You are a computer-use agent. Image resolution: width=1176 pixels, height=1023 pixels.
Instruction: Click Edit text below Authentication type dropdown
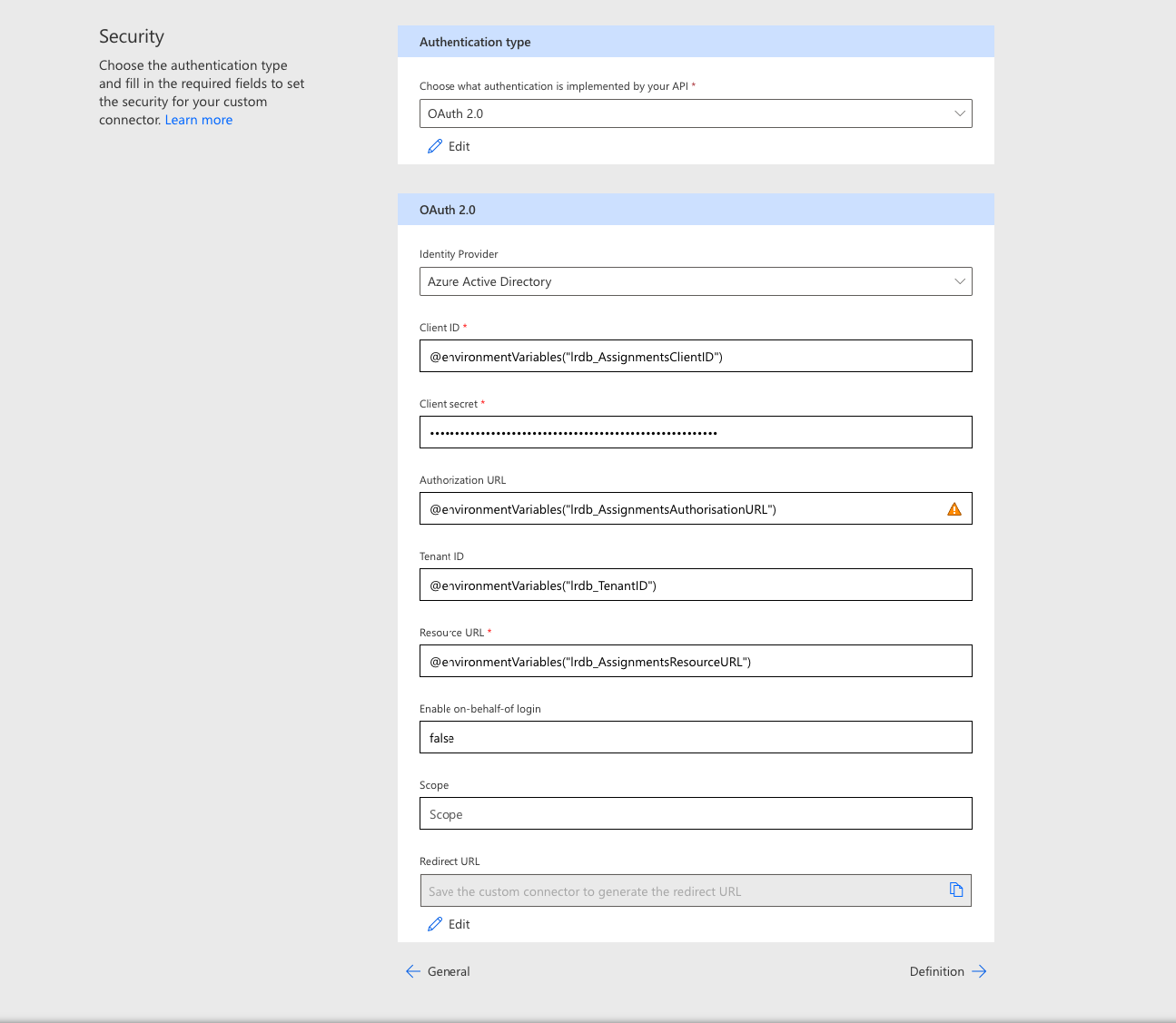click(x=460, y=146)
